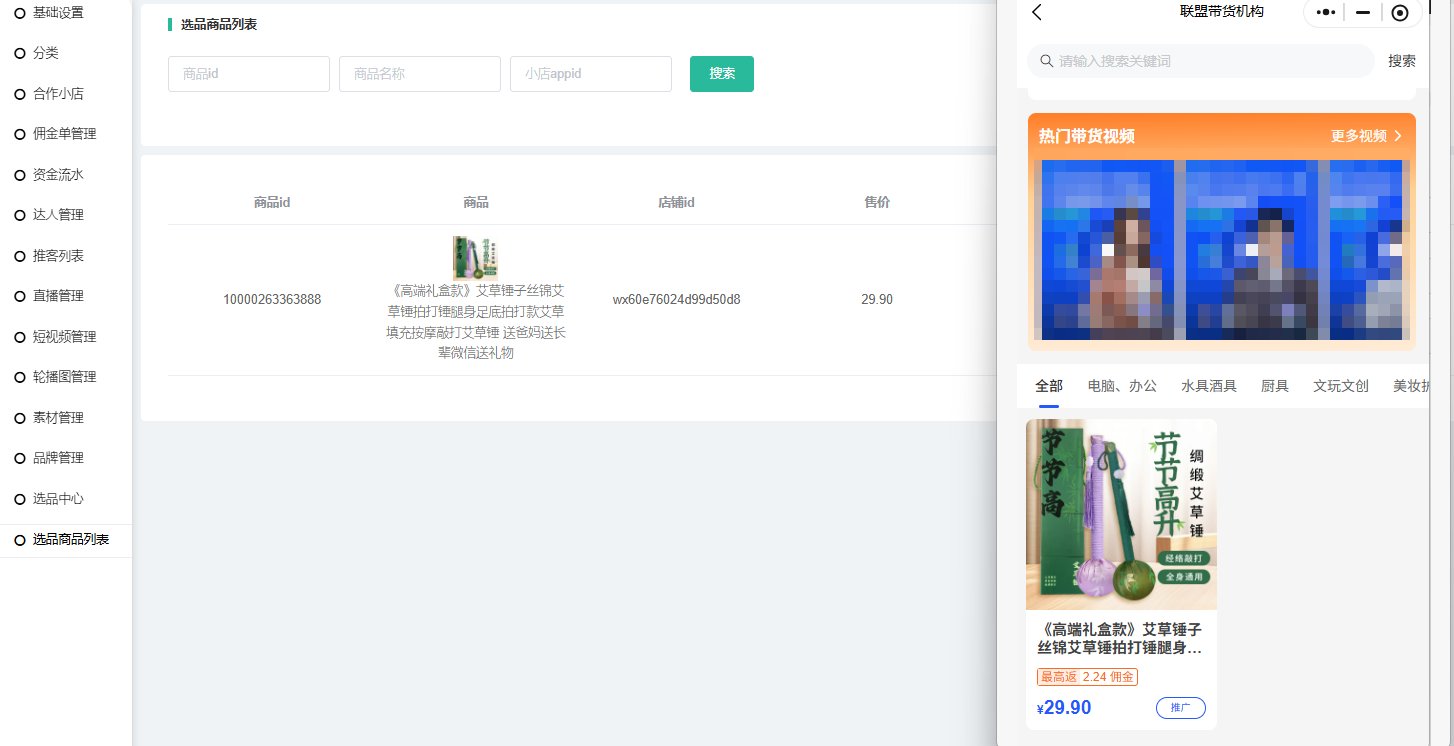Focus the 商品名称 search field
1454x746 pixels.
(x=420, y=74)
